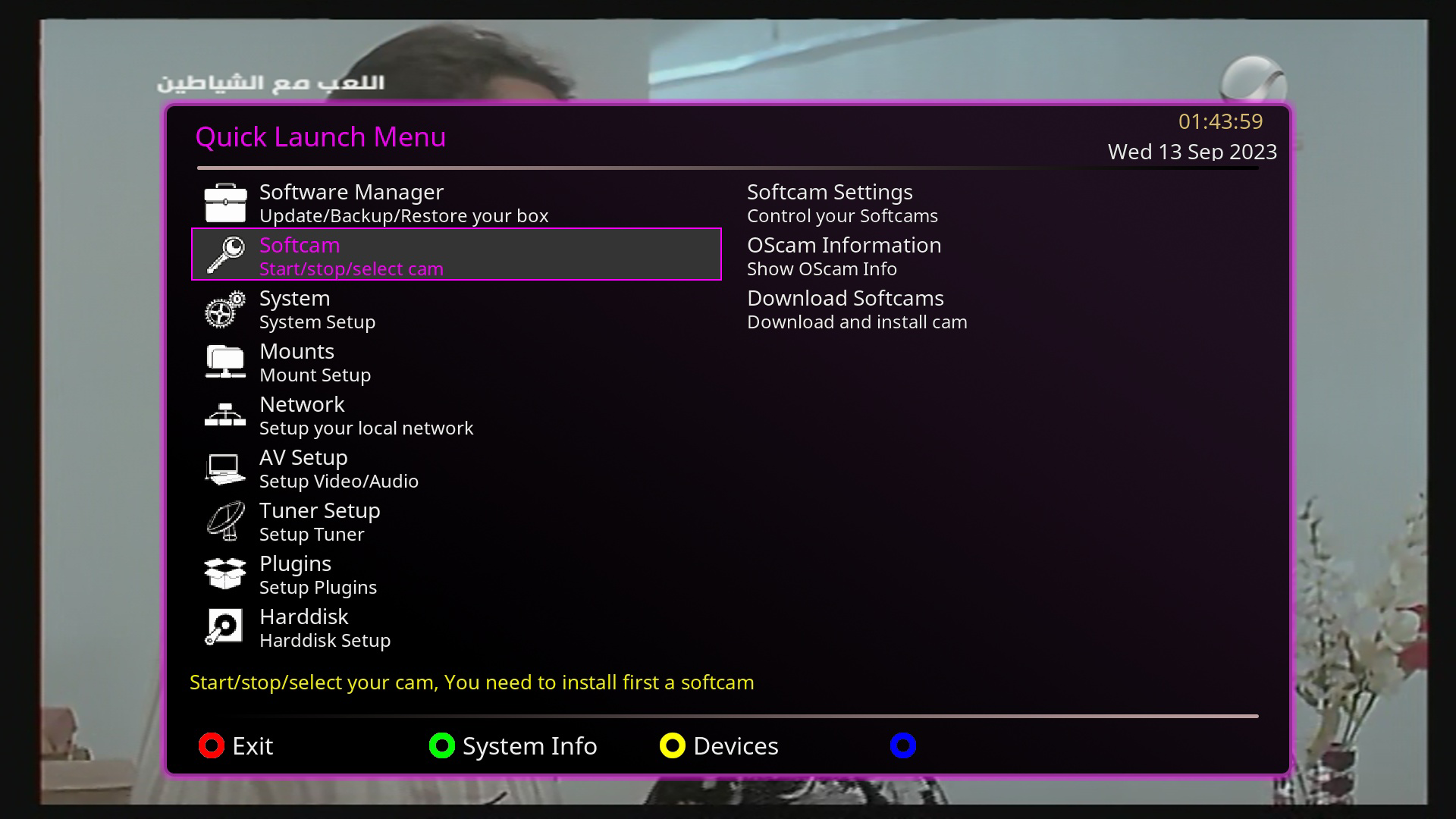The width and height of the screenshot is (1456, 819).
Task: Open OScam Information entry
Action: 844,246
